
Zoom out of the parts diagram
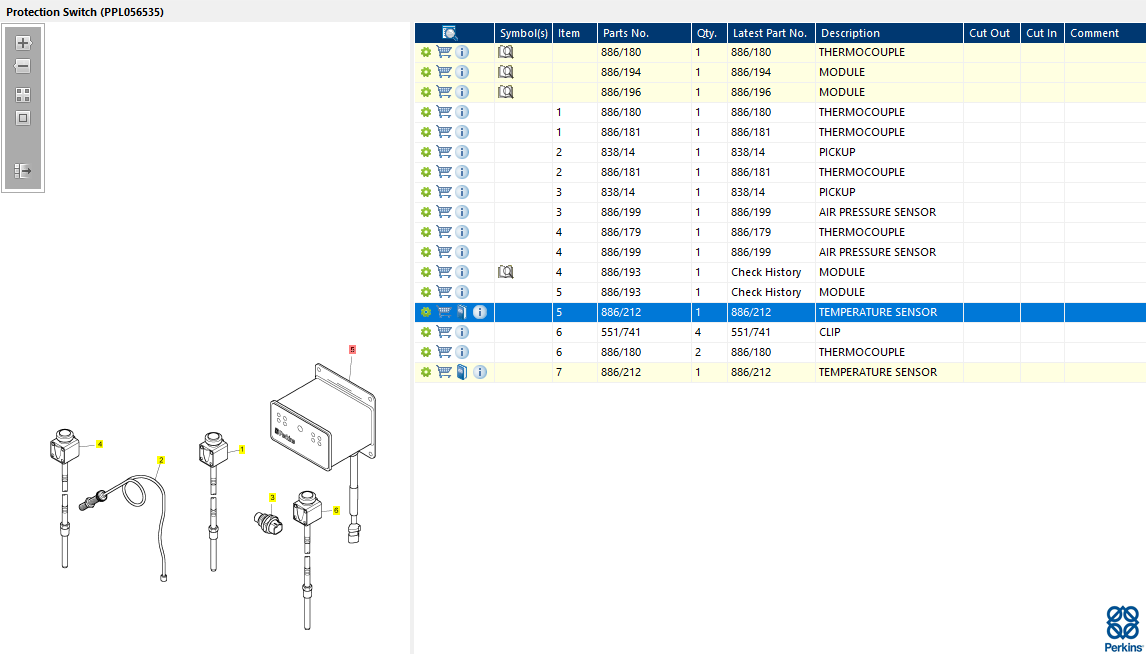coord(23,66)
